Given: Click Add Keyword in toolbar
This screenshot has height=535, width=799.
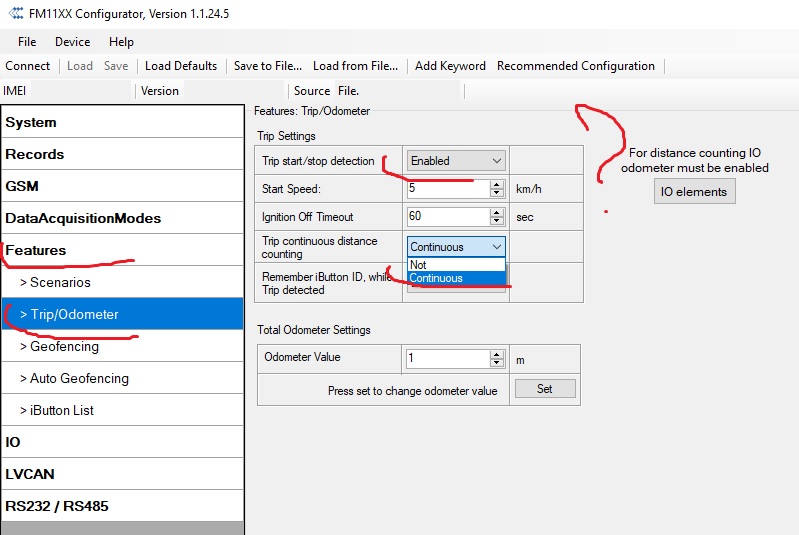Looking at the screenshot, I should (x=450, y=66).
